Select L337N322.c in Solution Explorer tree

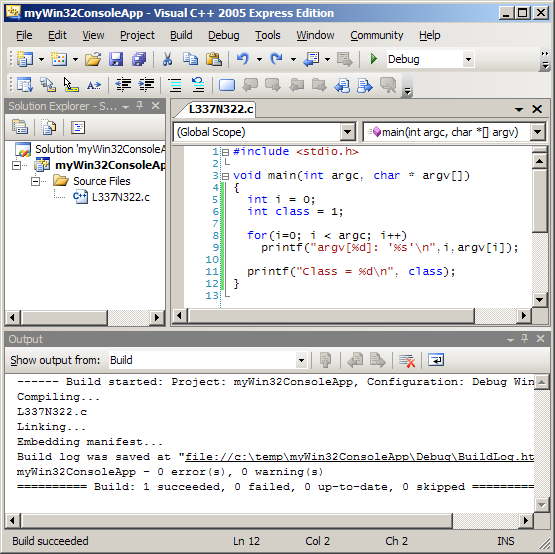121,197
